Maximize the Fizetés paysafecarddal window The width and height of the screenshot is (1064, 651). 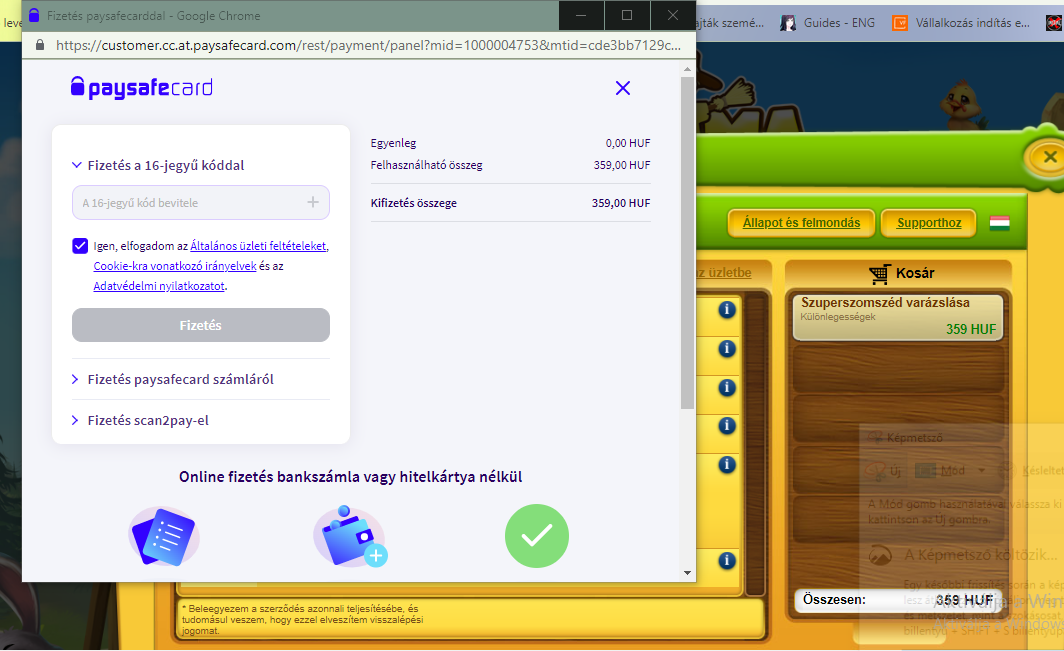coord(627,15)
